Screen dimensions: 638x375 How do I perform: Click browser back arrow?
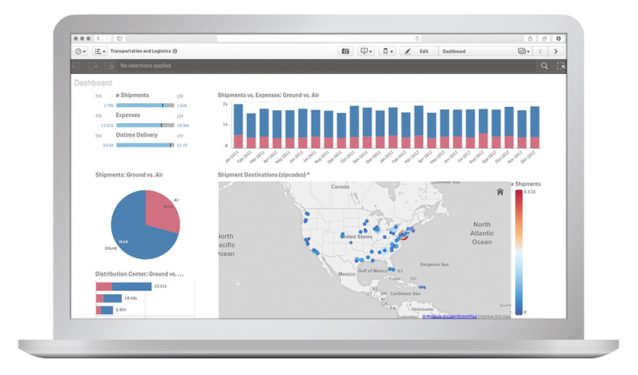click(x=98, y=39)
